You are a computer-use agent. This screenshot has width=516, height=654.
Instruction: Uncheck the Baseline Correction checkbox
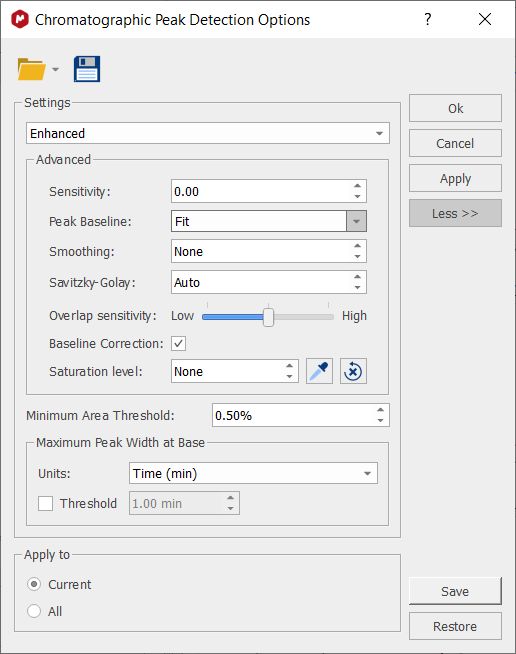click(179, 343)
